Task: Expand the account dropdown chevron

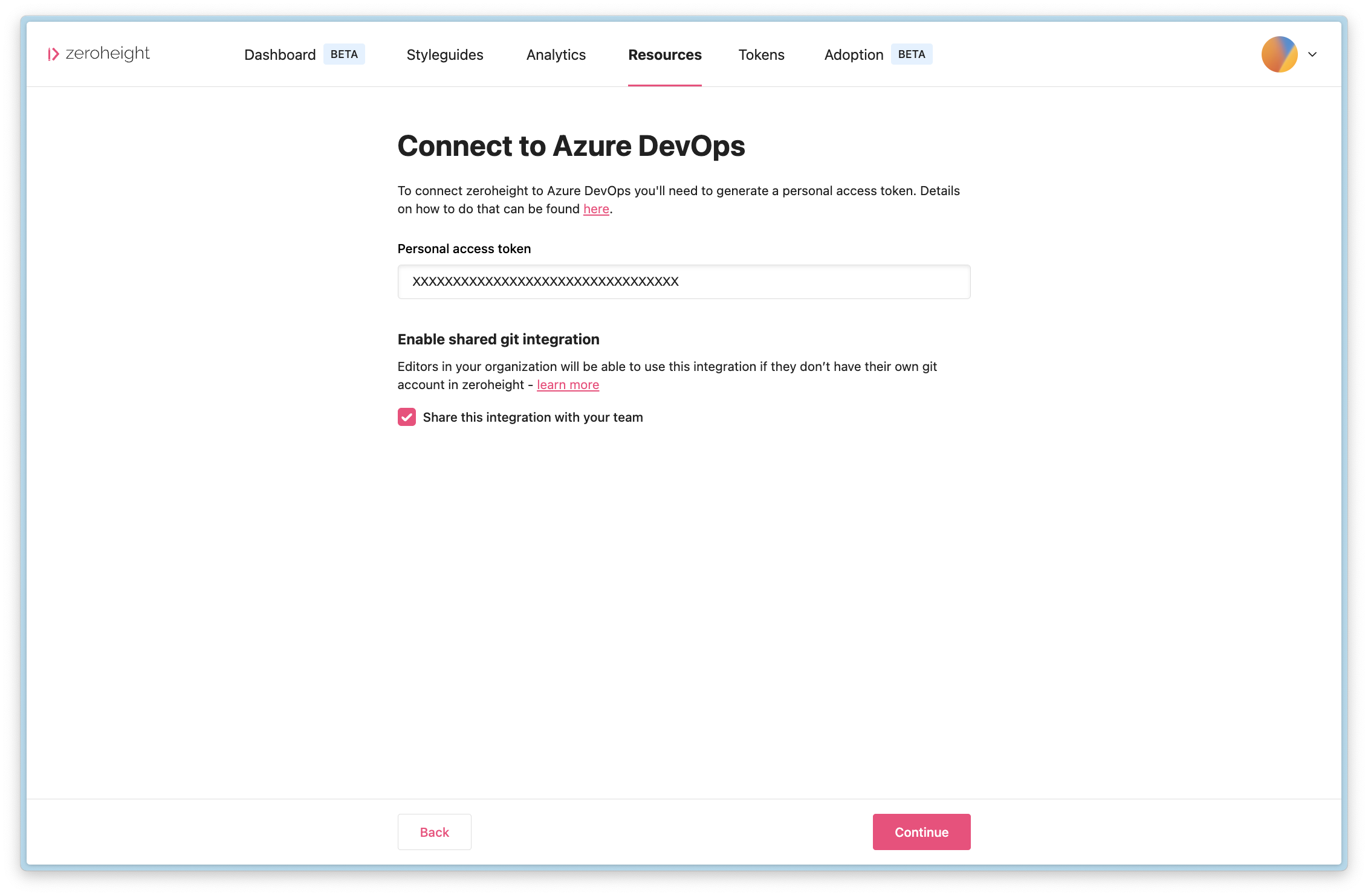Action: 1312,54
